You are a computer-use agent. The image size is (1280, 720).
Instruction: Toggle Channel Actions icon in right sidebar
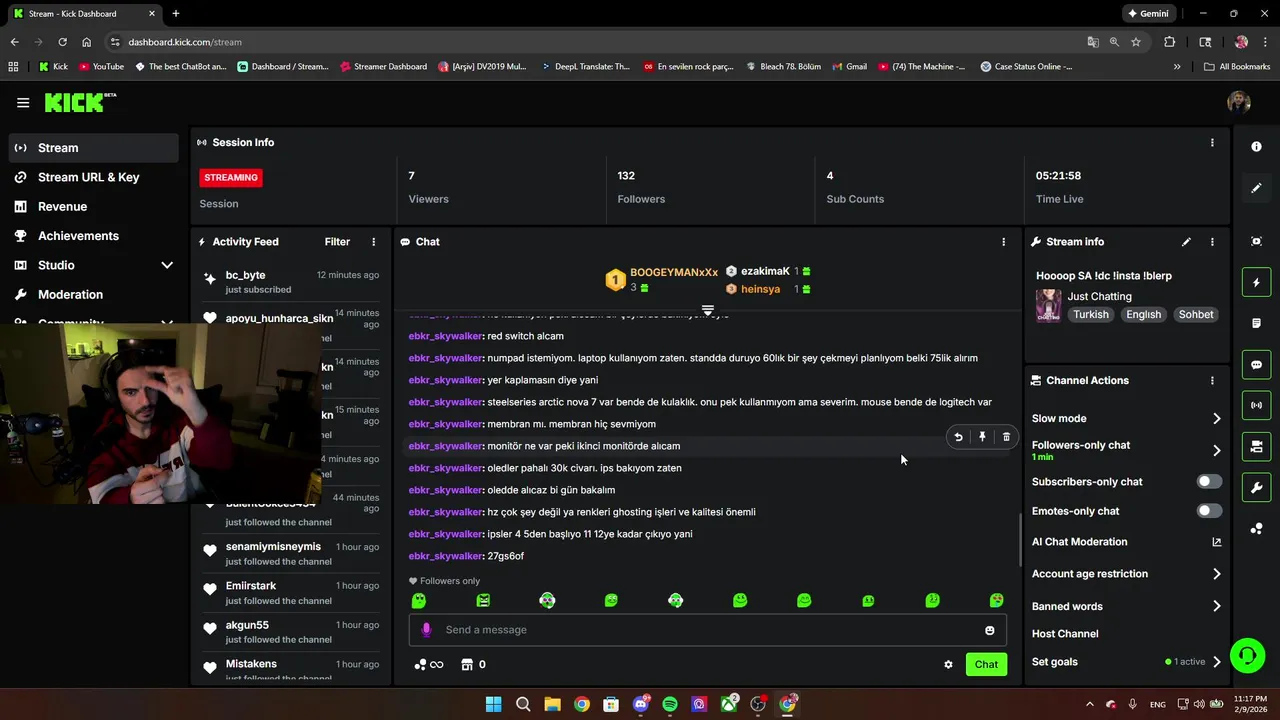[x=1257, y=446]
